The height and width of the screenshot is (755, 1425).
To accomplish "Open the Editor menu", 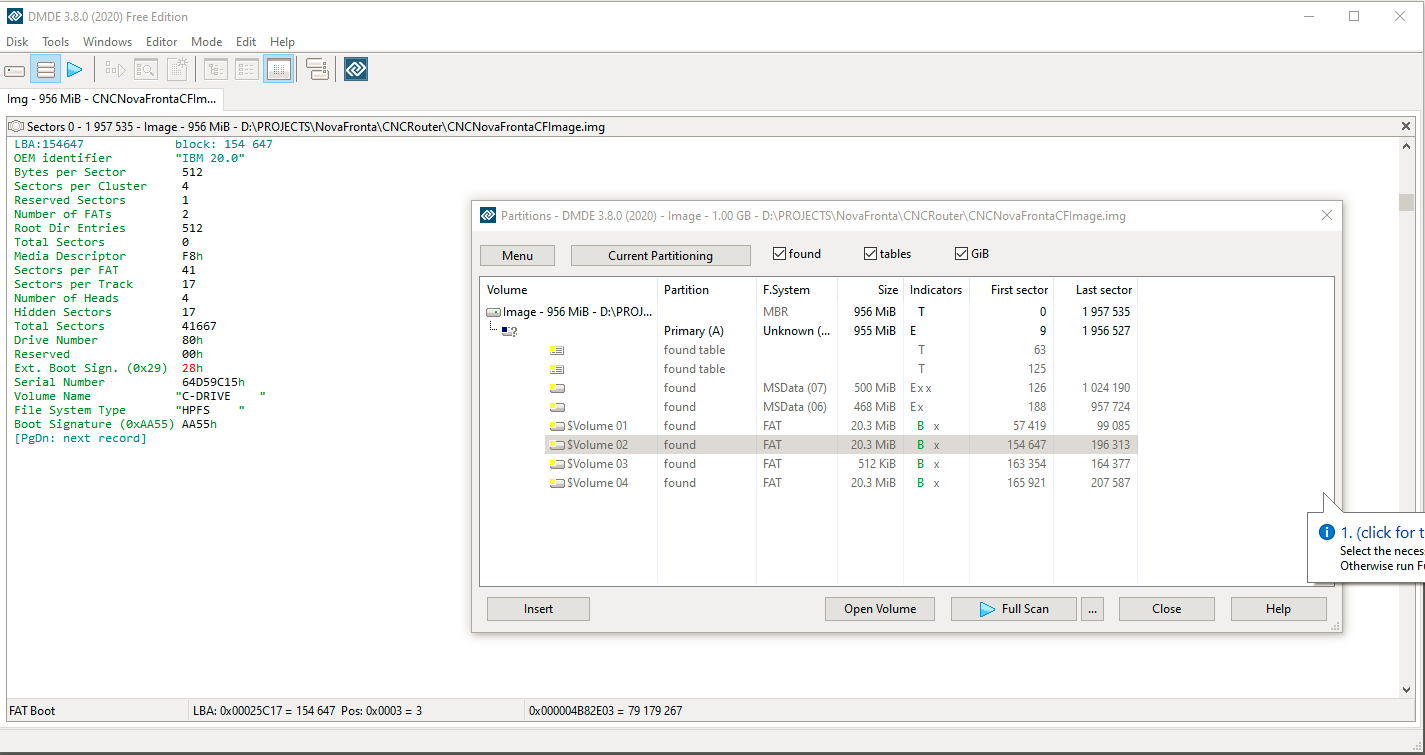I will coord(161,42).
